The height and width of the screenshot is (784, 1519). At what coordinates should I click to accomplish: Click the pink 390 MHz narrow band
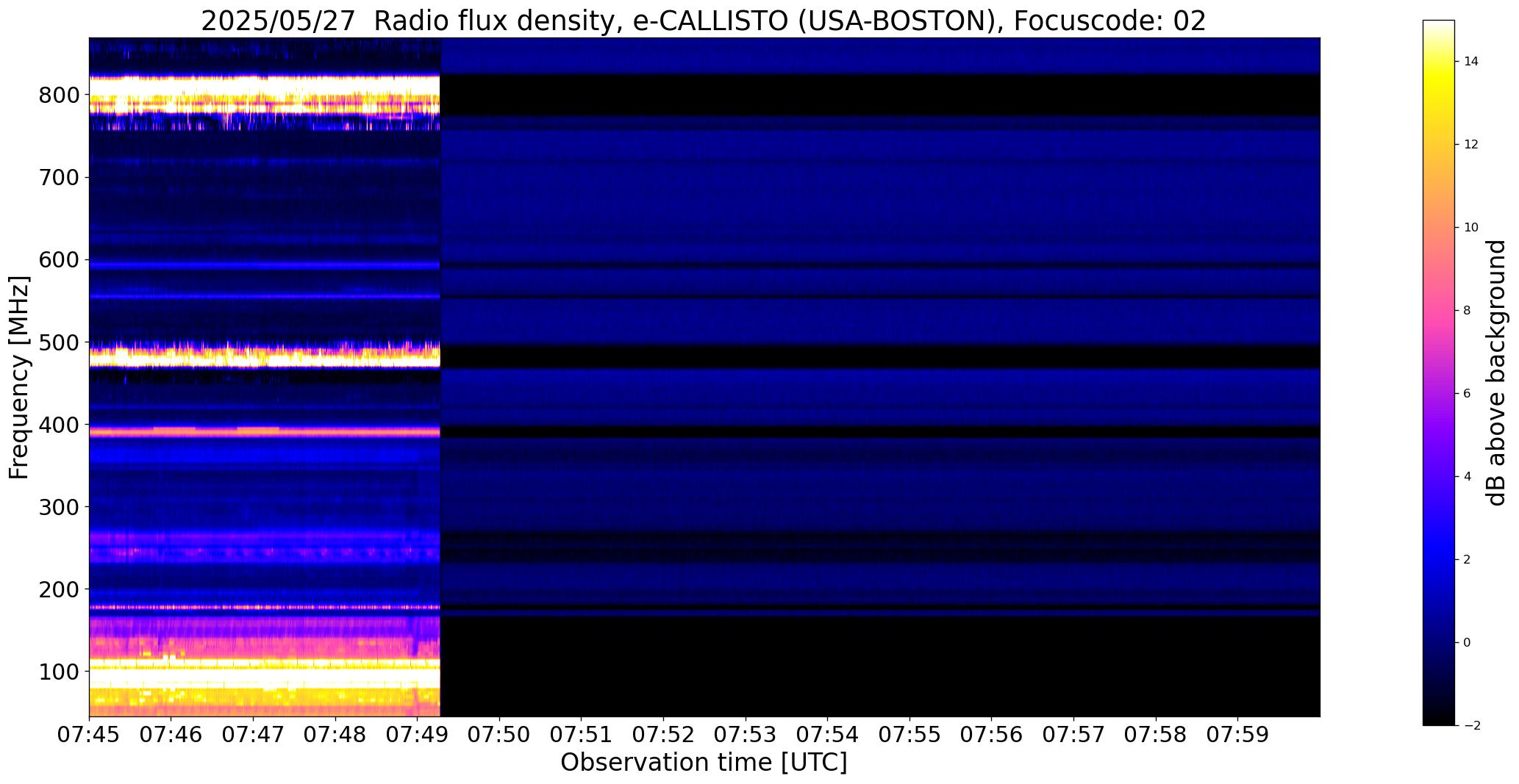[265, 432]
